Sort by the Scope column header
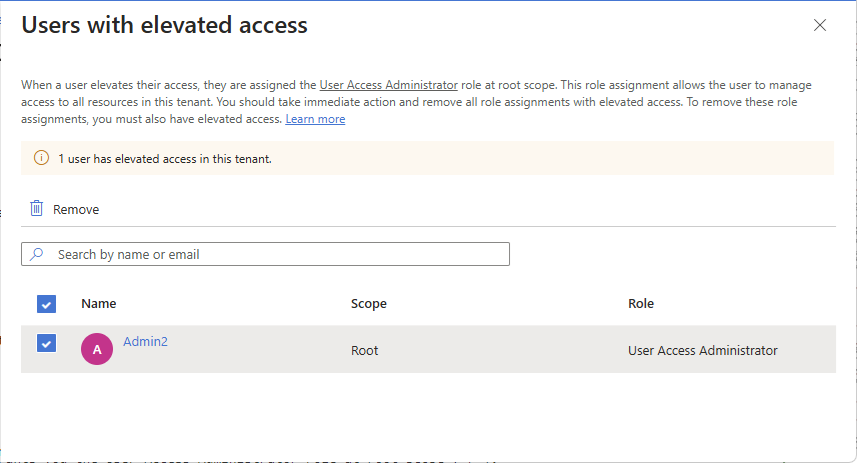 [368, 303]
